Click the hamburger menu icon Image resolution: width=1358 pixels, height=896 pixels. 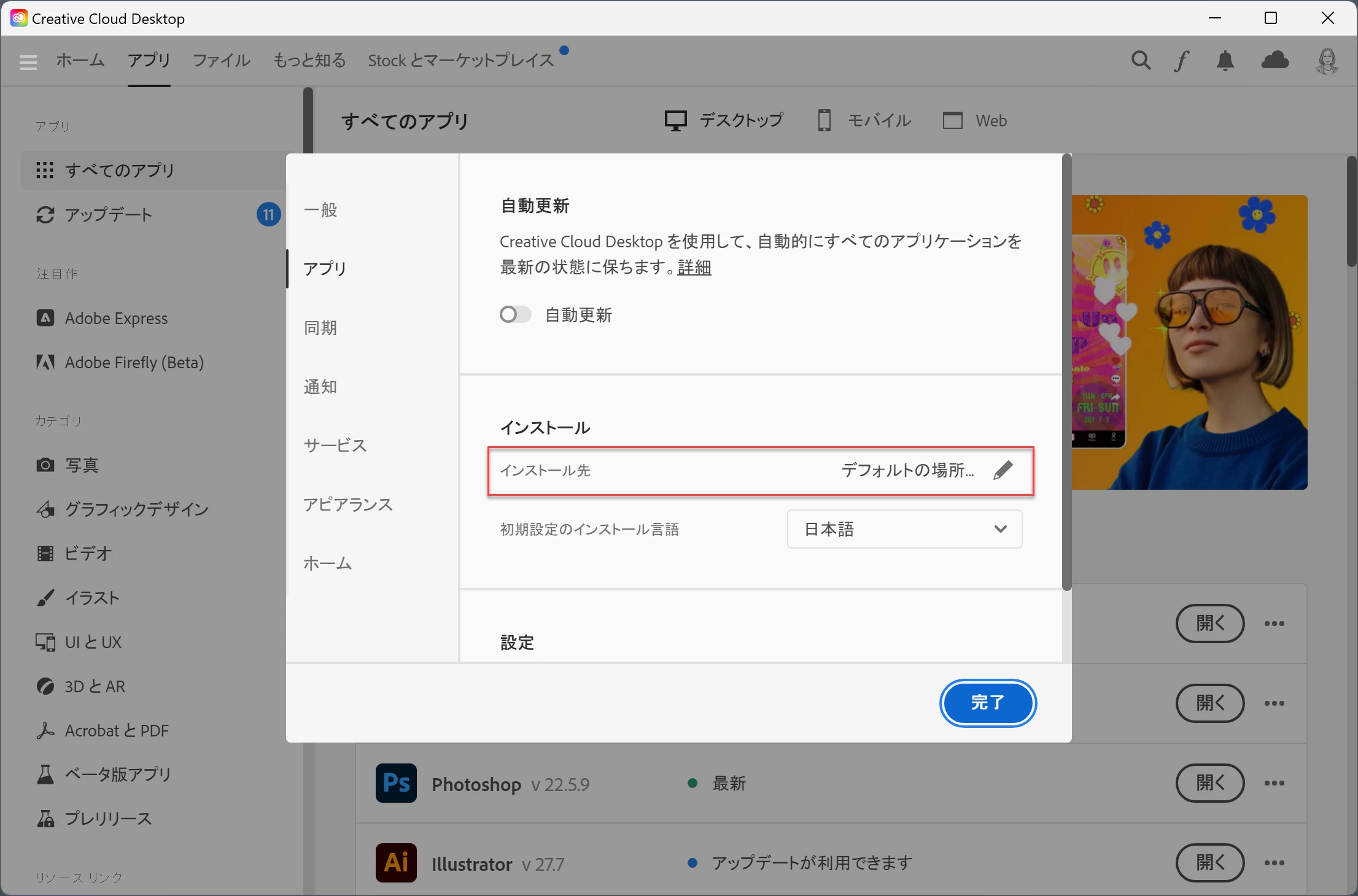(28, 61)
